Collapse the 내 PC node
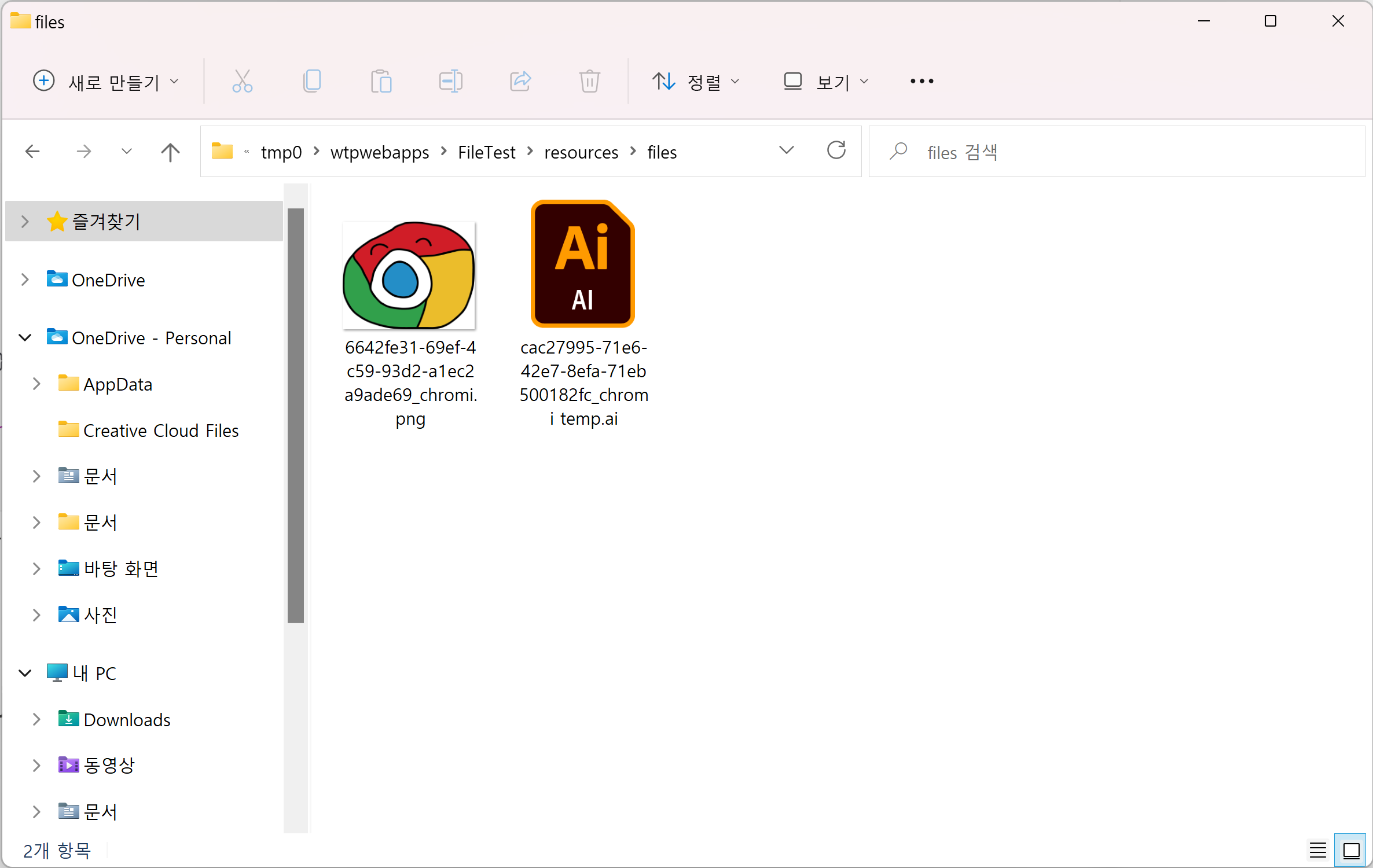This screenshot has height=868, width=1373. pyautogui.click(x=25, y=672)
